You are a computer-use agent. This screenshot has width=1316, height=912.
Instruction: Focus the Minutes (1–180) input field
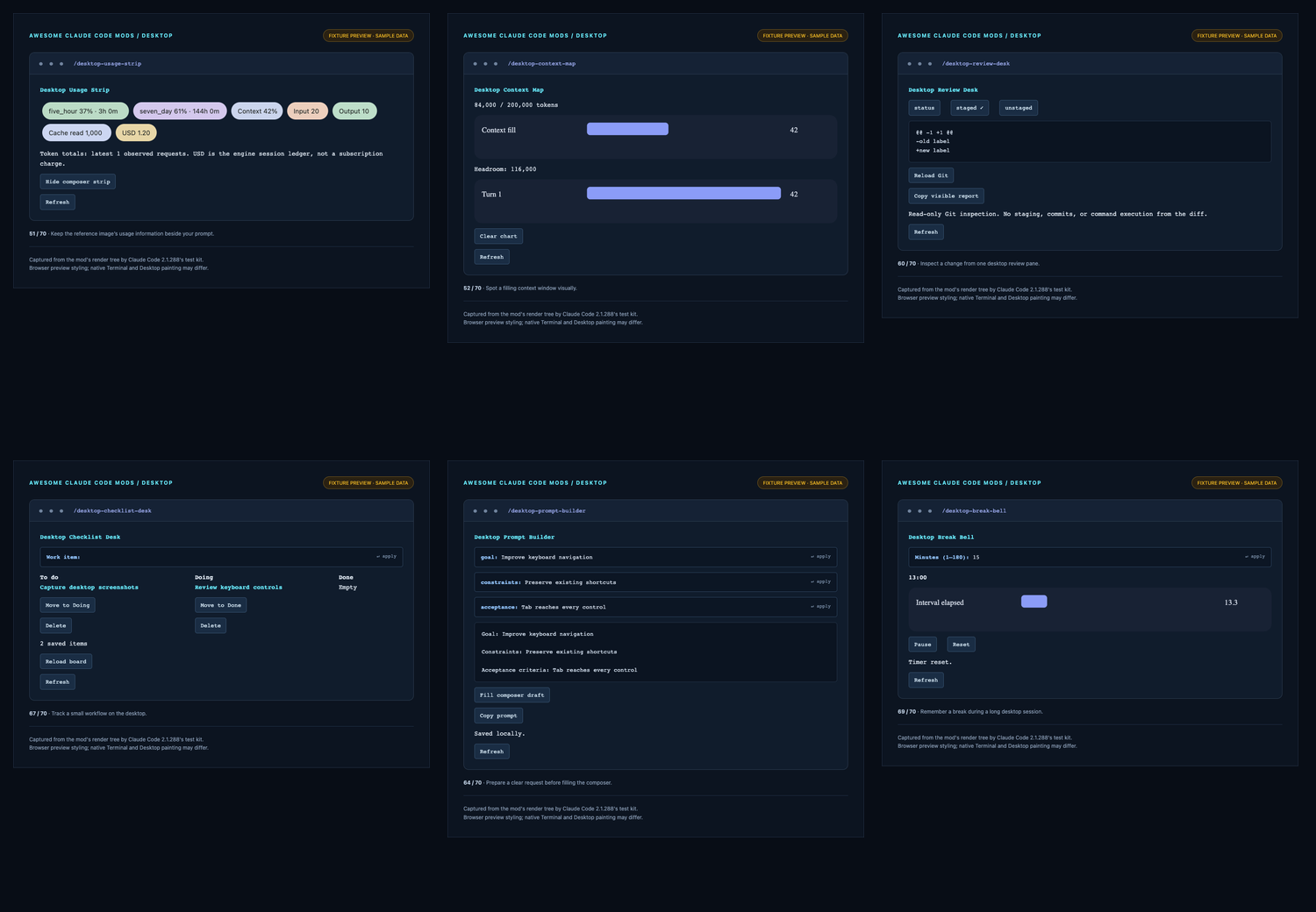1090,557
